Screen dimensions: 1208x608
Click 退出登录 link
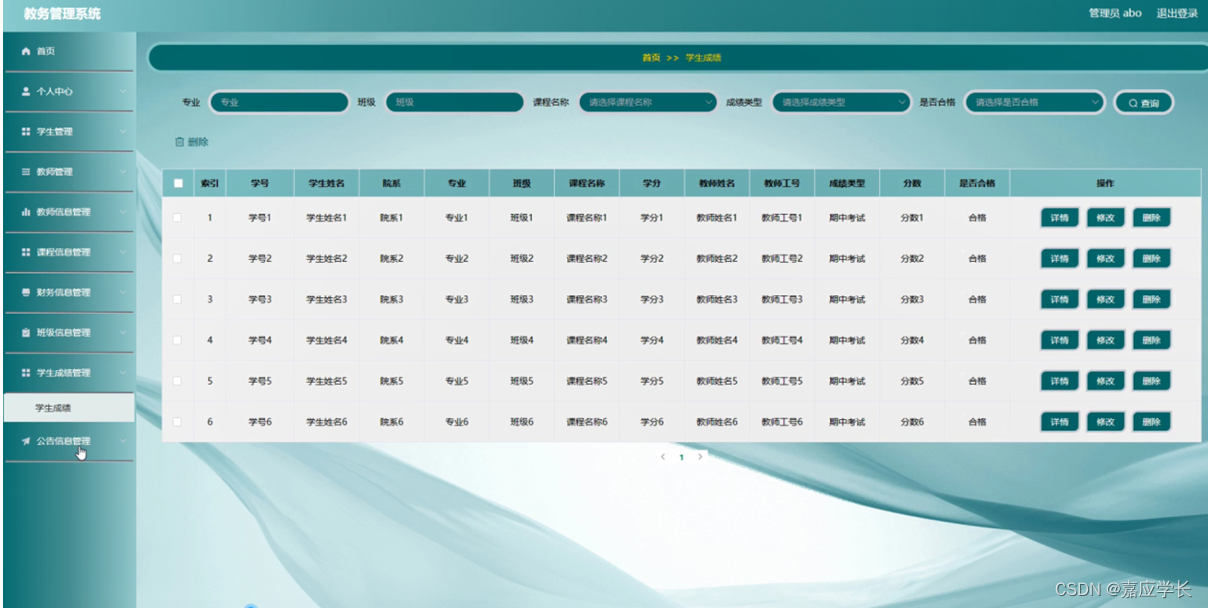tap(1177, 13)
